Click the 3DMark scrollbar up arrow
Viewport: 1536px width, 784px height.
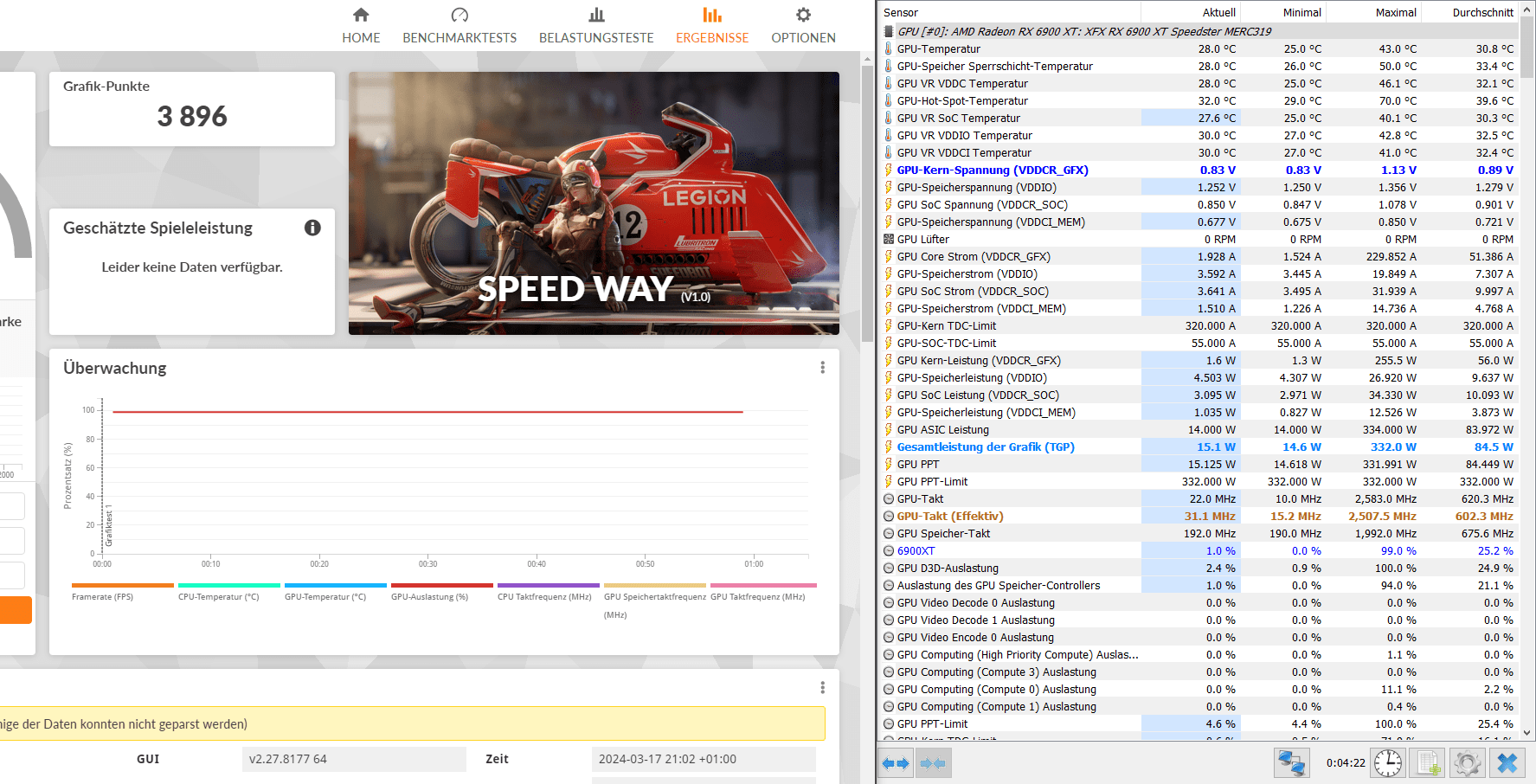click(867, 59)
